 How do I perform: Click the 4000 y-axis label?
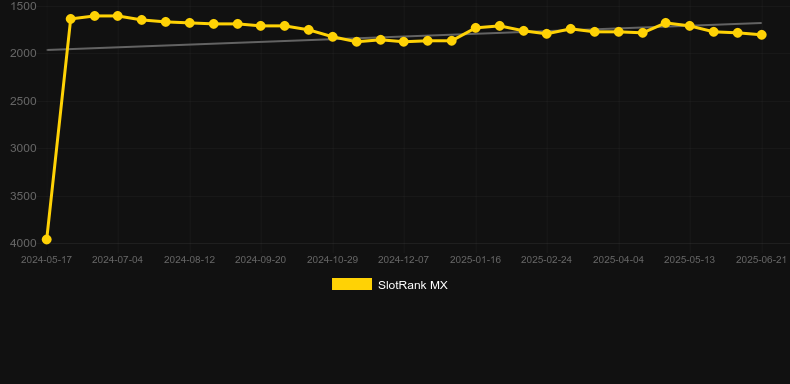23,243
